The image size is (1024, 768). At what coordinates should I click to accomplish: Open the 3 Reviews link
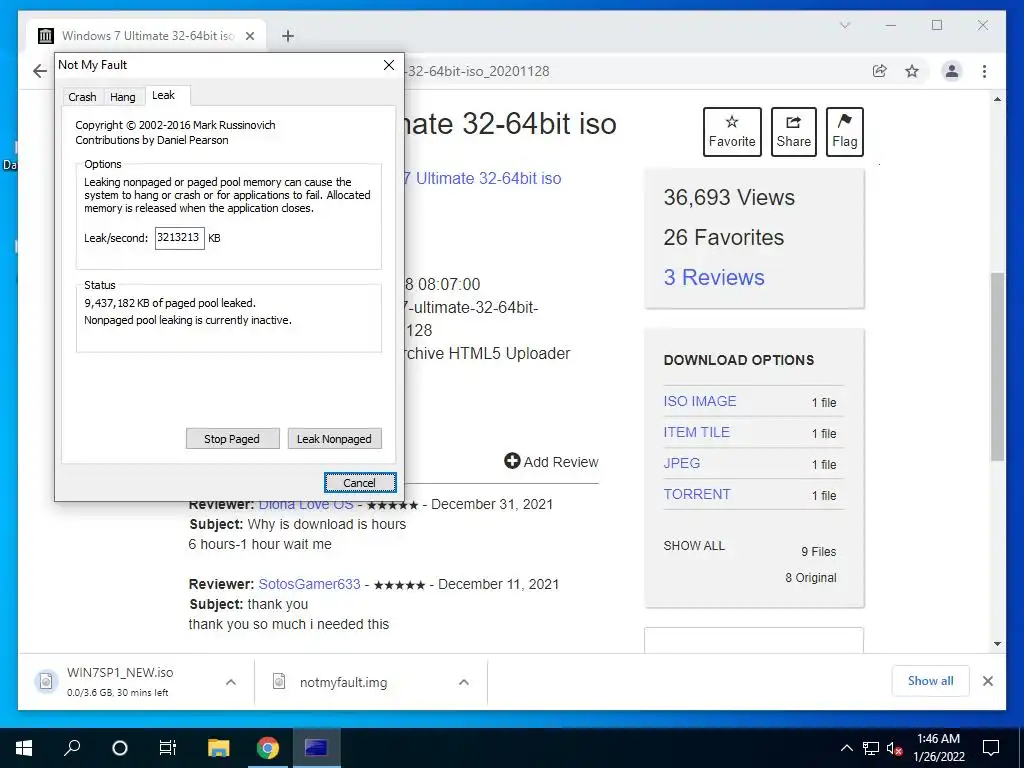[x=714, y=277]
